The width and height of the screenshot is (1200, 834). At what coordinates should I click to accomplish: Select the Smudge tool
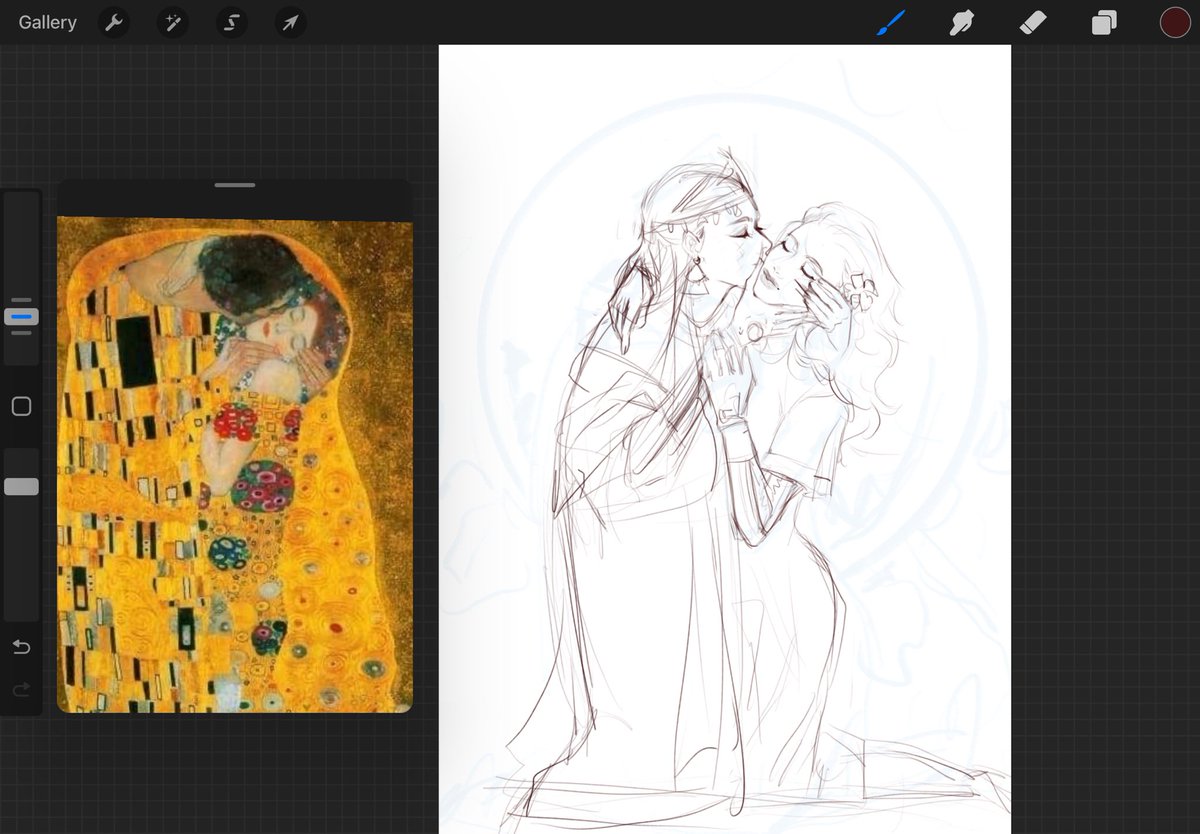(961, 22)
